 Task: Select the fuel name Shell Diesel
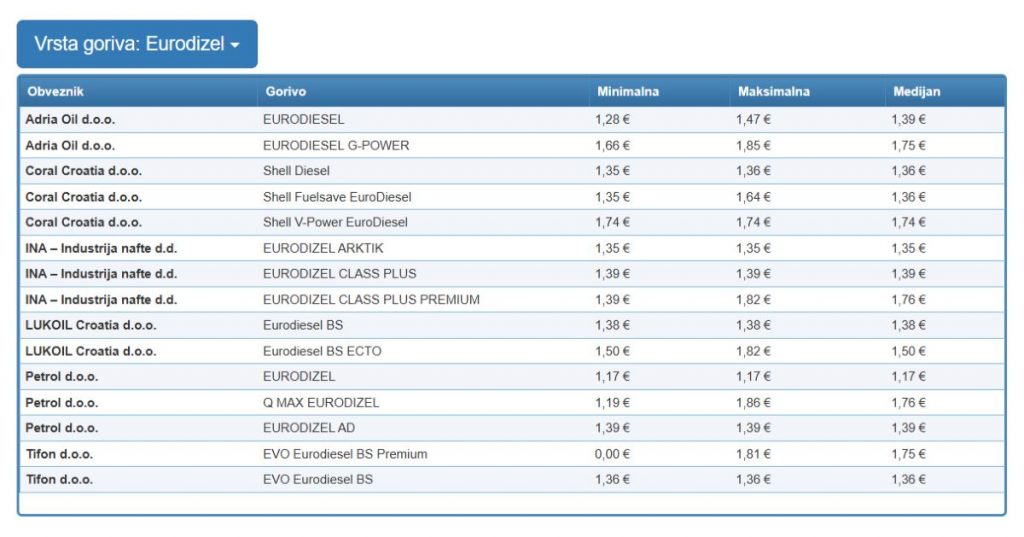click(296, 171)
